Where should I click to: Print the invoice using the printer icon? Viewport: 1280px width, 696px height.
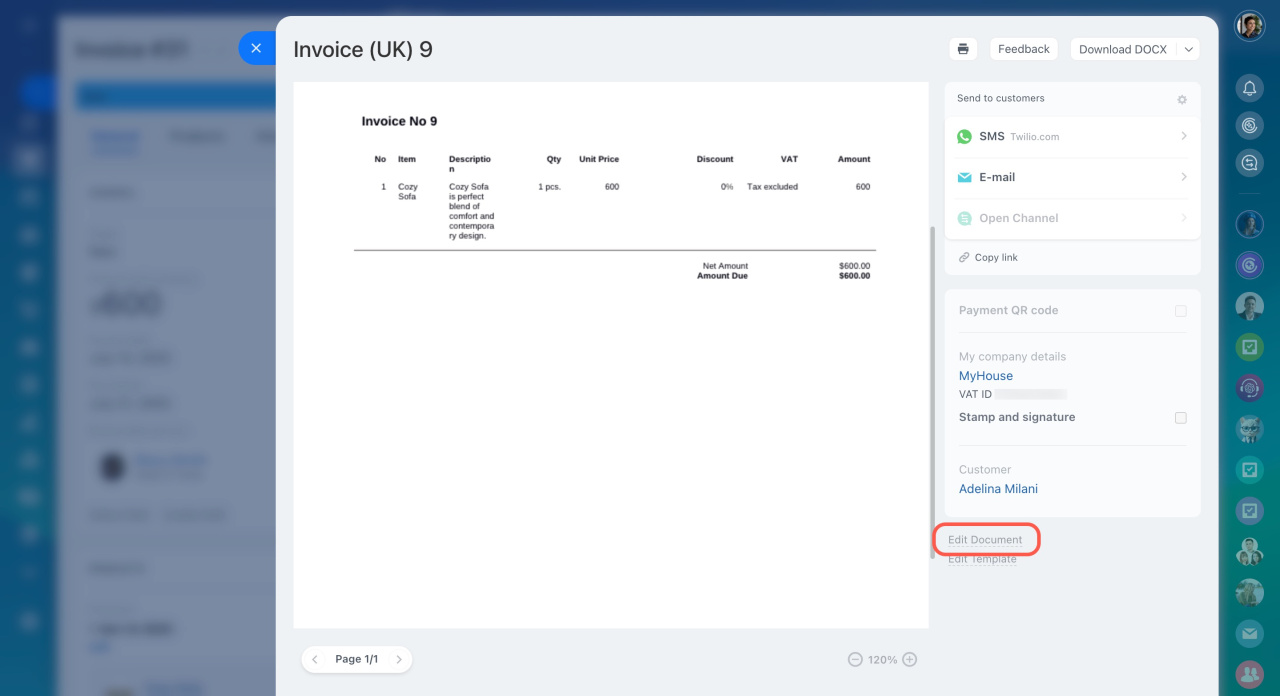pos(963,49)
